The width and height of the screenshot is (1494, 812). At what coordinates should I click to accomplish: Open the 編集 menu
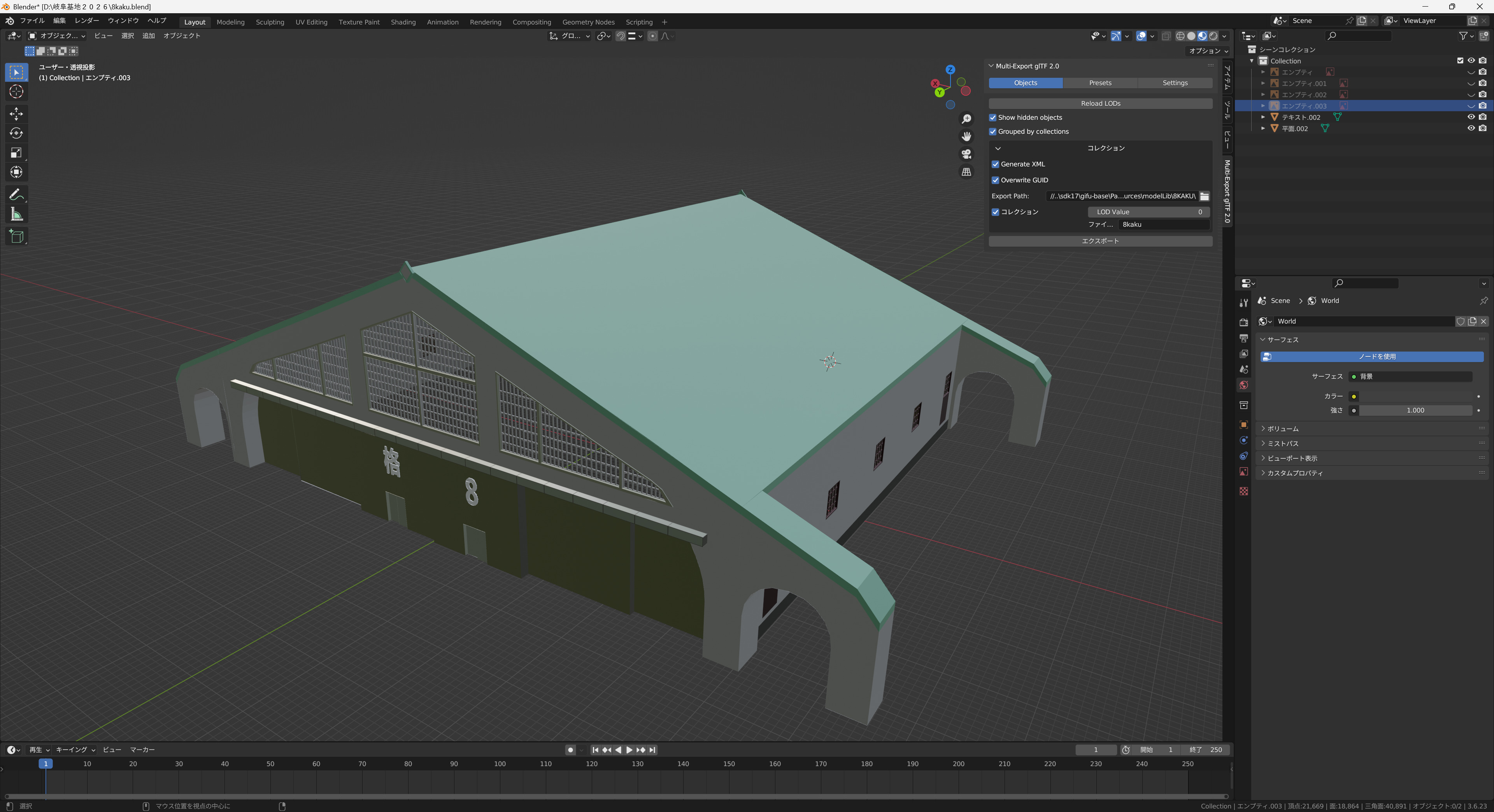point(59,21)
